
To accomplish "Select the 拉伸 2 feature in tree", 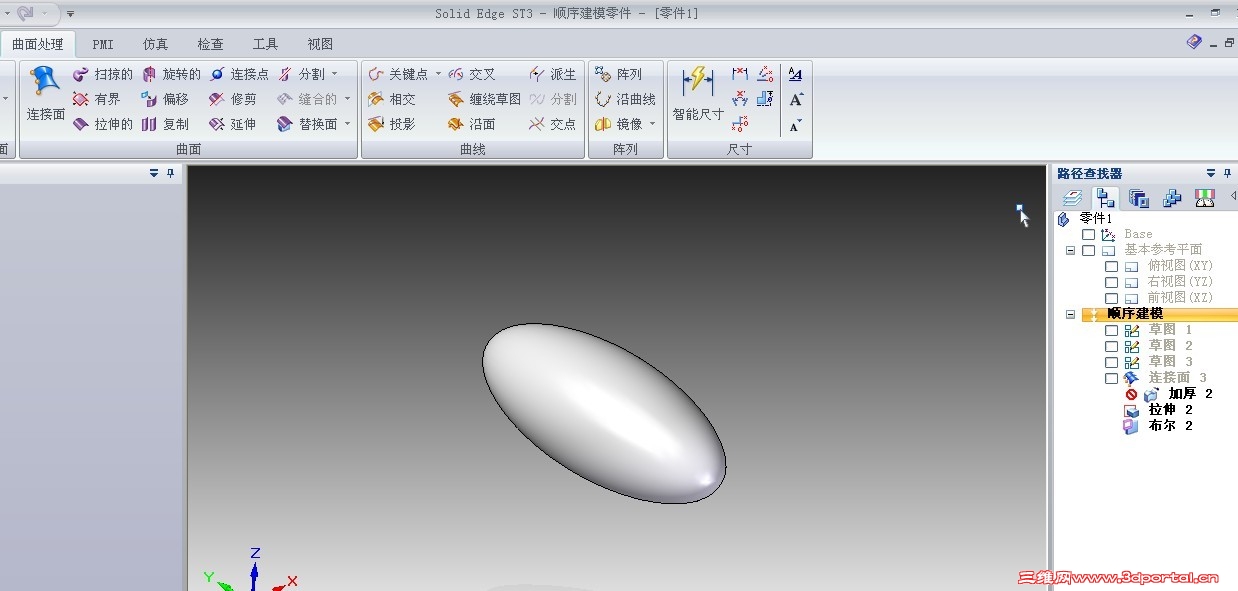I will (1171, 410).
